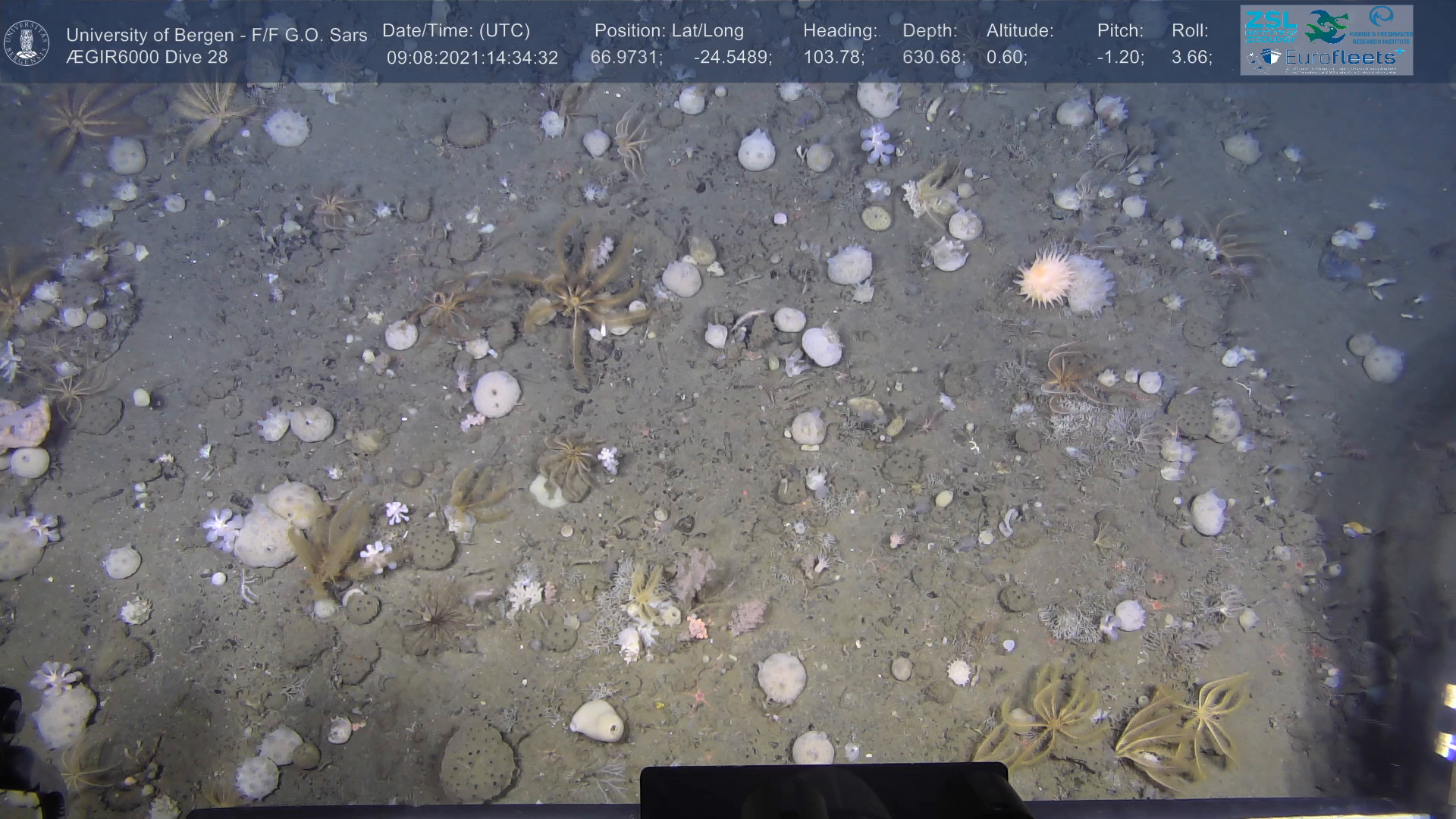Click the ÆGIR6000 Dive 28 text

[146, 58]
